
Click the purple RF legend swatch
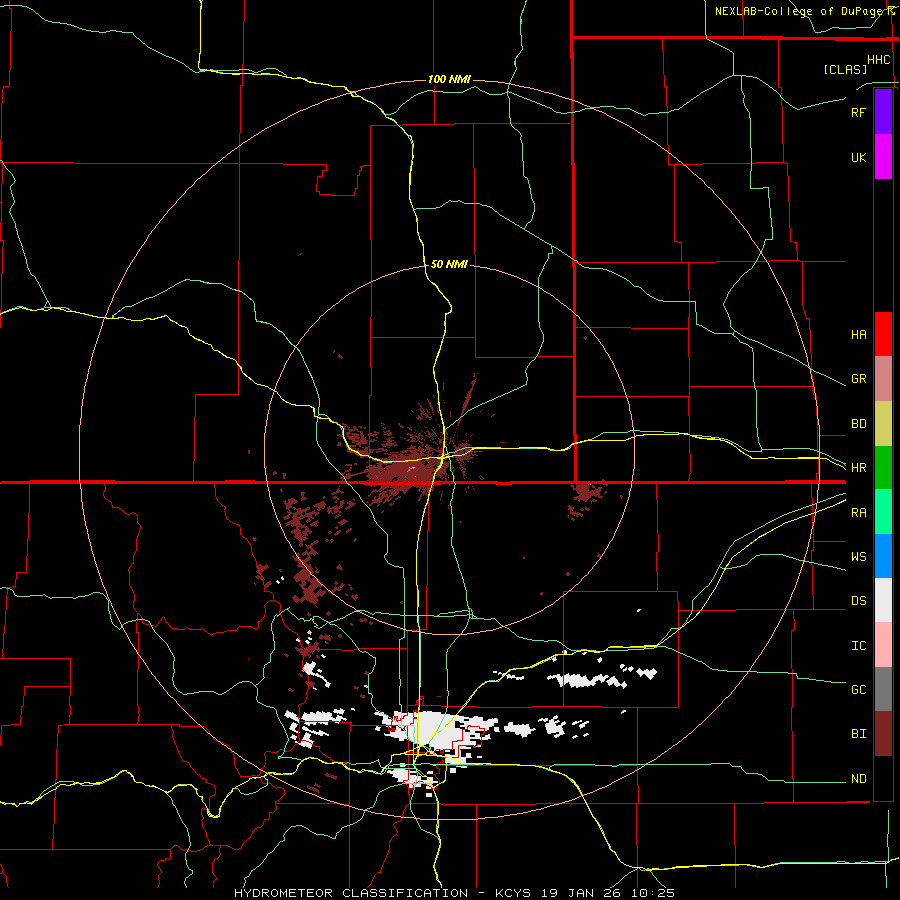click(x=883, y=112)
